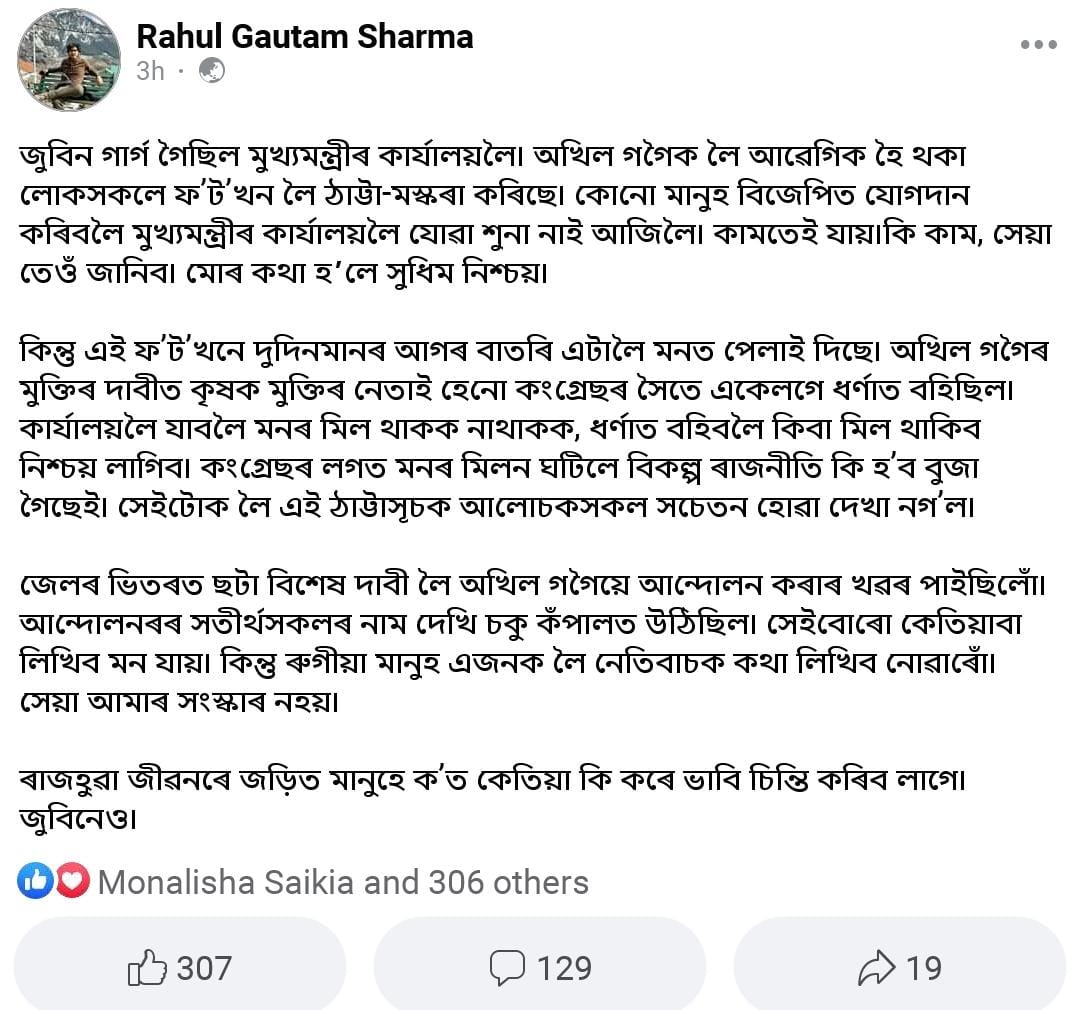Click the 3h post timestamp
Viewport: 1080px width, 1010px height.
coord(150,71)
